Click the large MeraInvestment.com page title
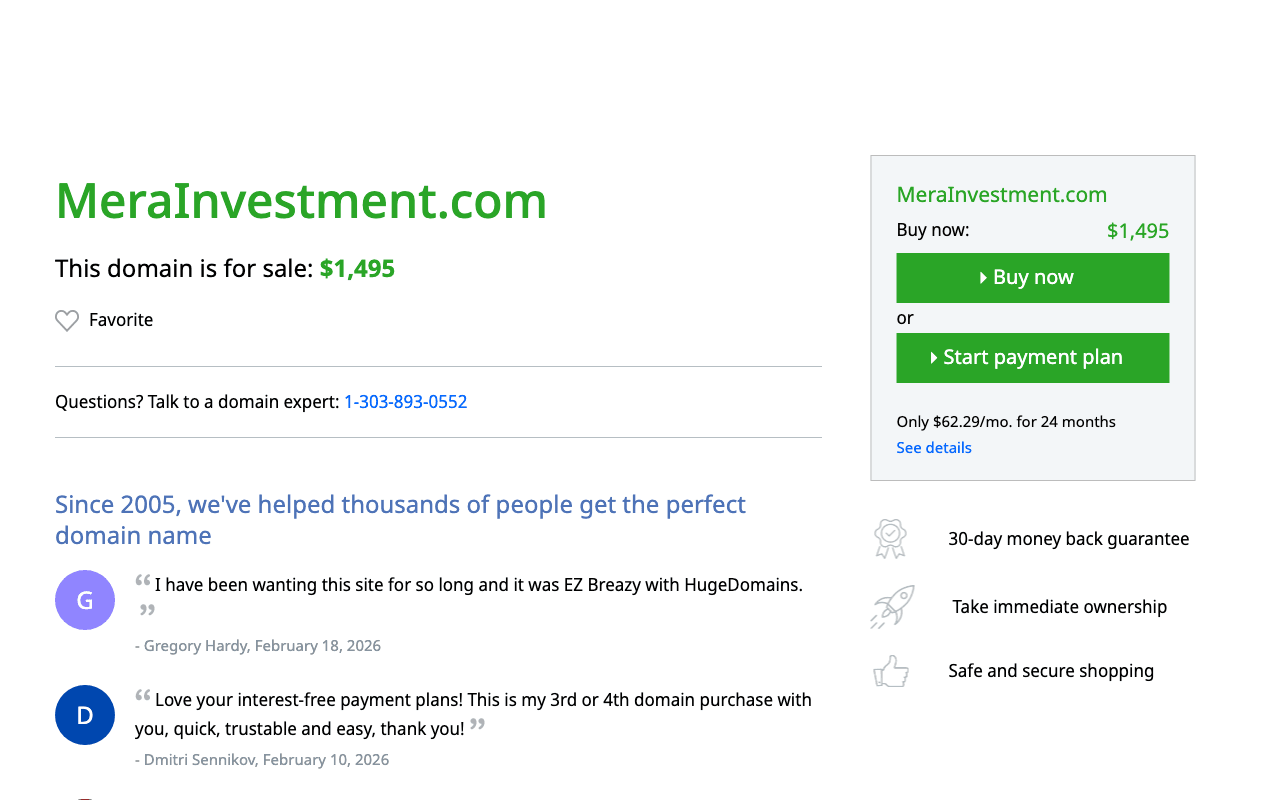Viewport: 1280px width, 800px height. click(x=300, y=202)
